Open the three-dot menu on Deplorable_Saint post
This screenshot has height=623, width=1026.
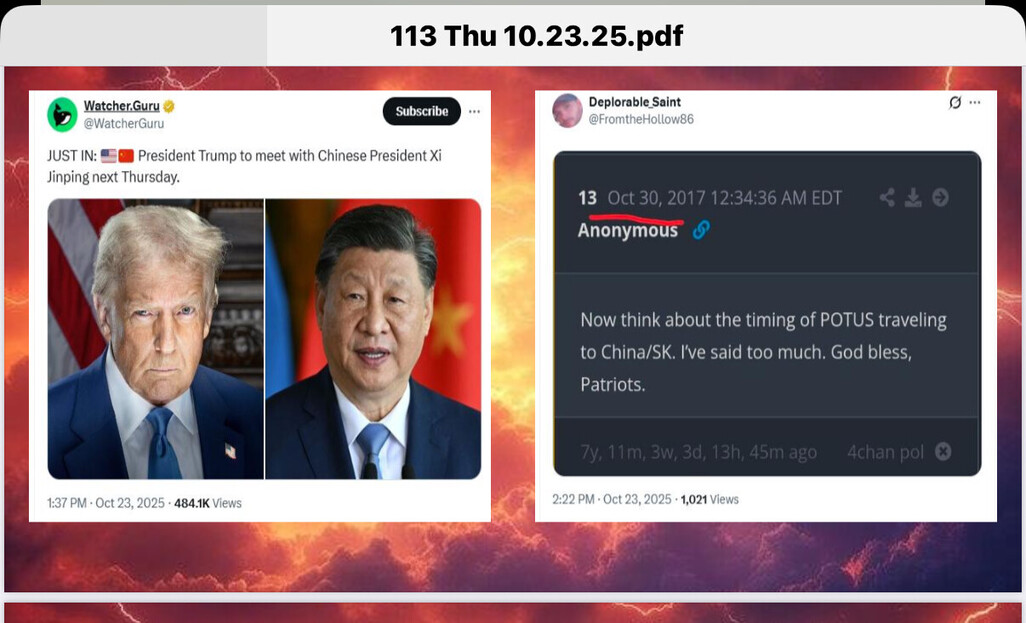tap(975, 103)
